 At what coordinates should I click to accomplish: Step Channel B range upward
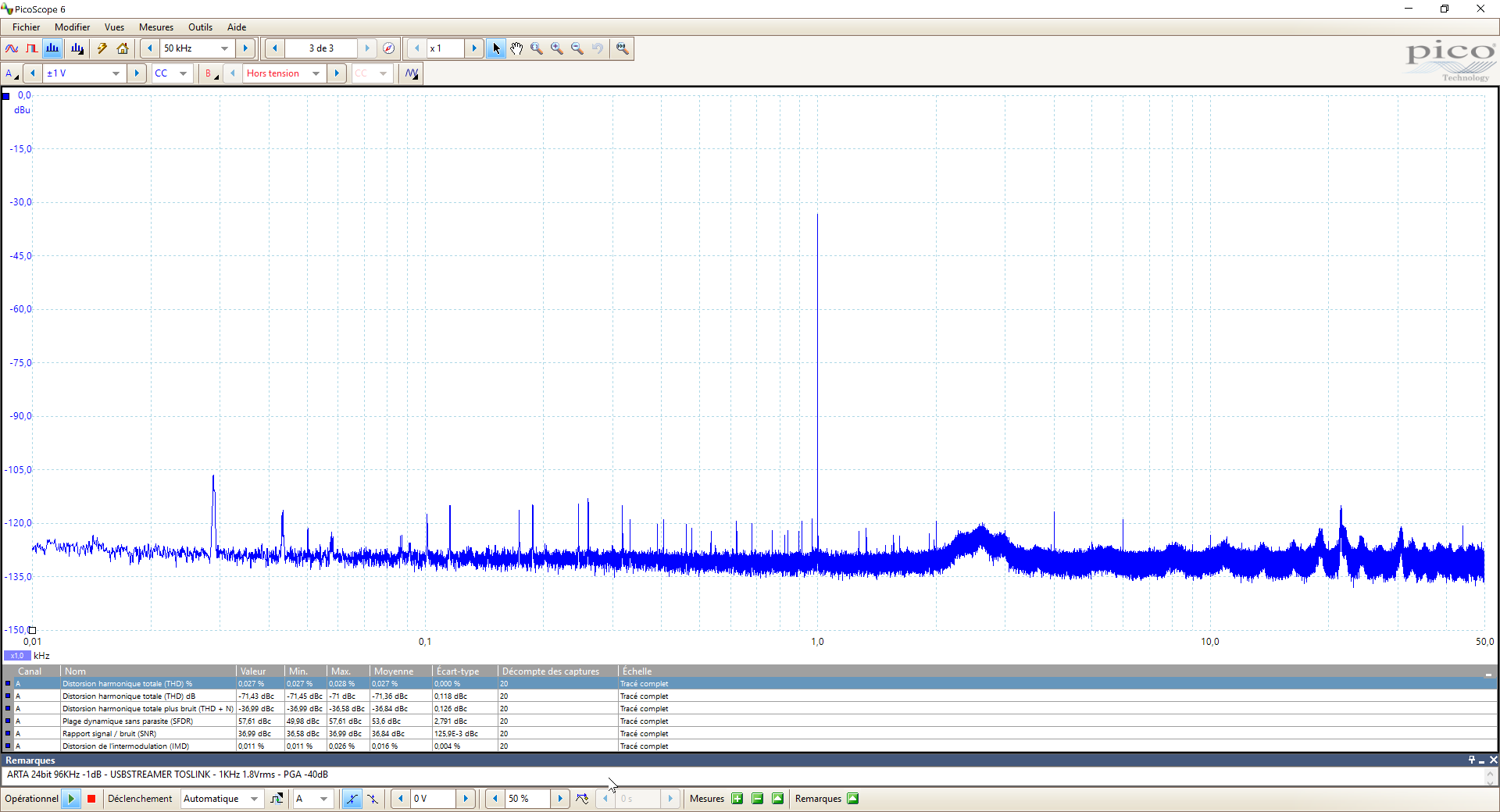pos(337,73)
